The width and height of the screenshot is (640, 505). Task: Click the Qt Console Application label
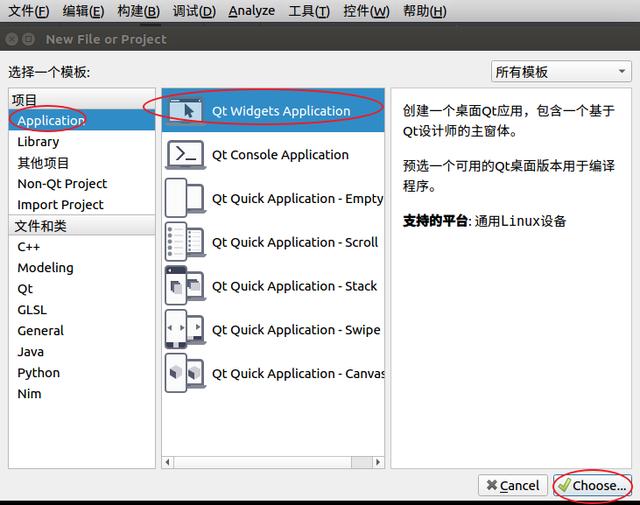(x=280, y=155)
